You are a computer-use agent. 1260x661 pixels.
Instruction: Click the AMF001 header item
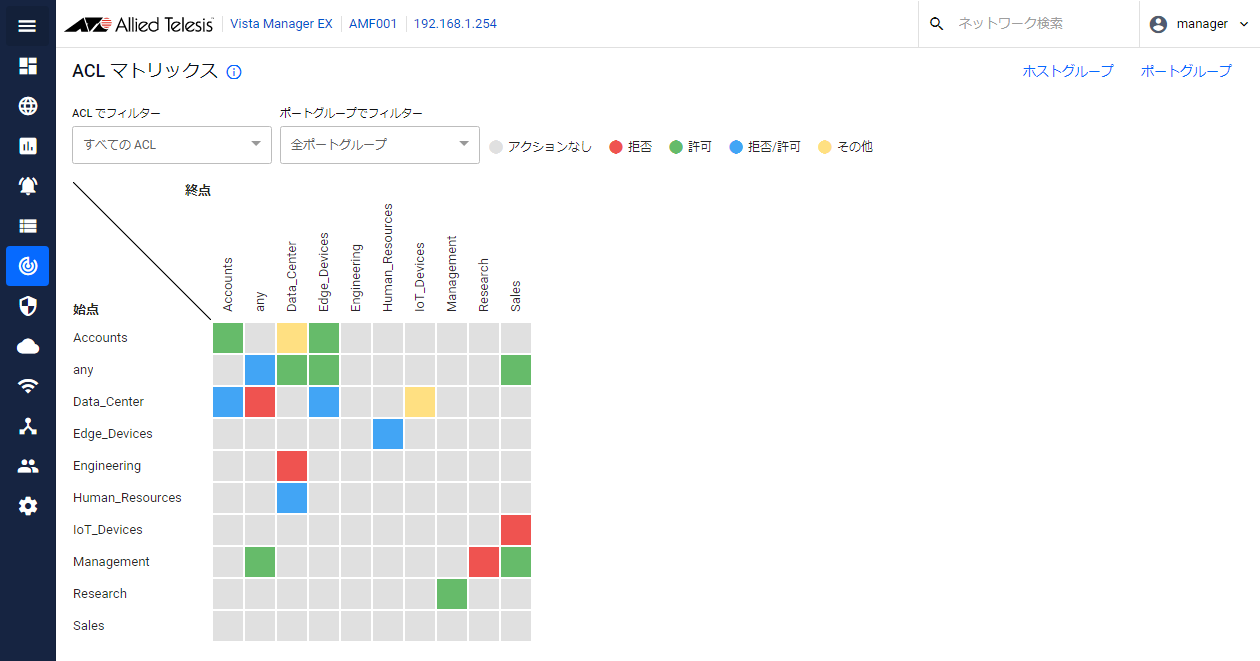click(373, 24)
